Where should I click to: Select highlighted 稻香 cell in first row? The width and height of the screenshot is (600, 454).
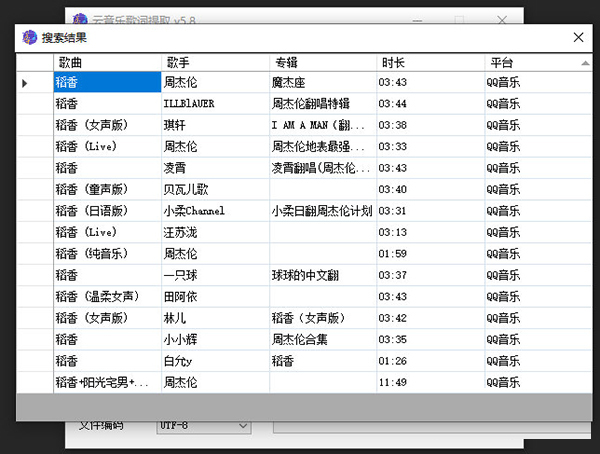(x=108, y=82)
